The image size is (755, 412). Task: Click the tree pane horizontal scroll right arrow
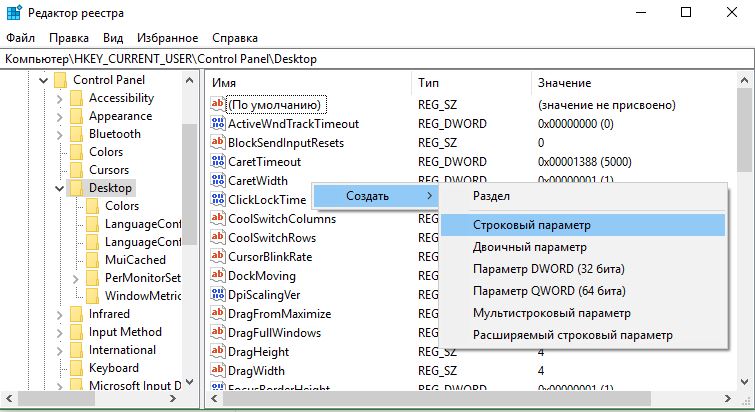[173, 399]
